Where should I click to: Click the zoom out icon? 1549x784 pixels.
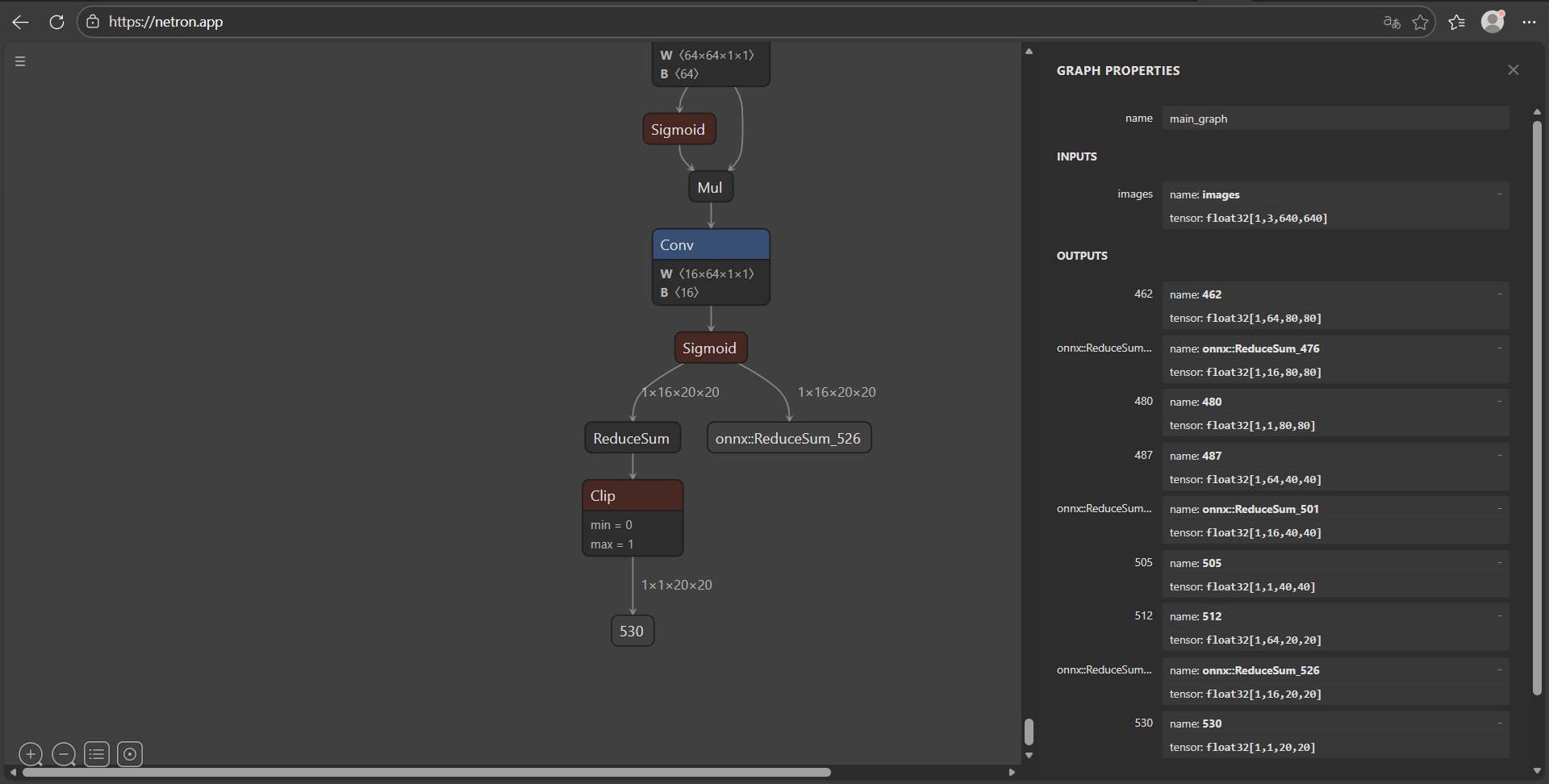point(64,754)
